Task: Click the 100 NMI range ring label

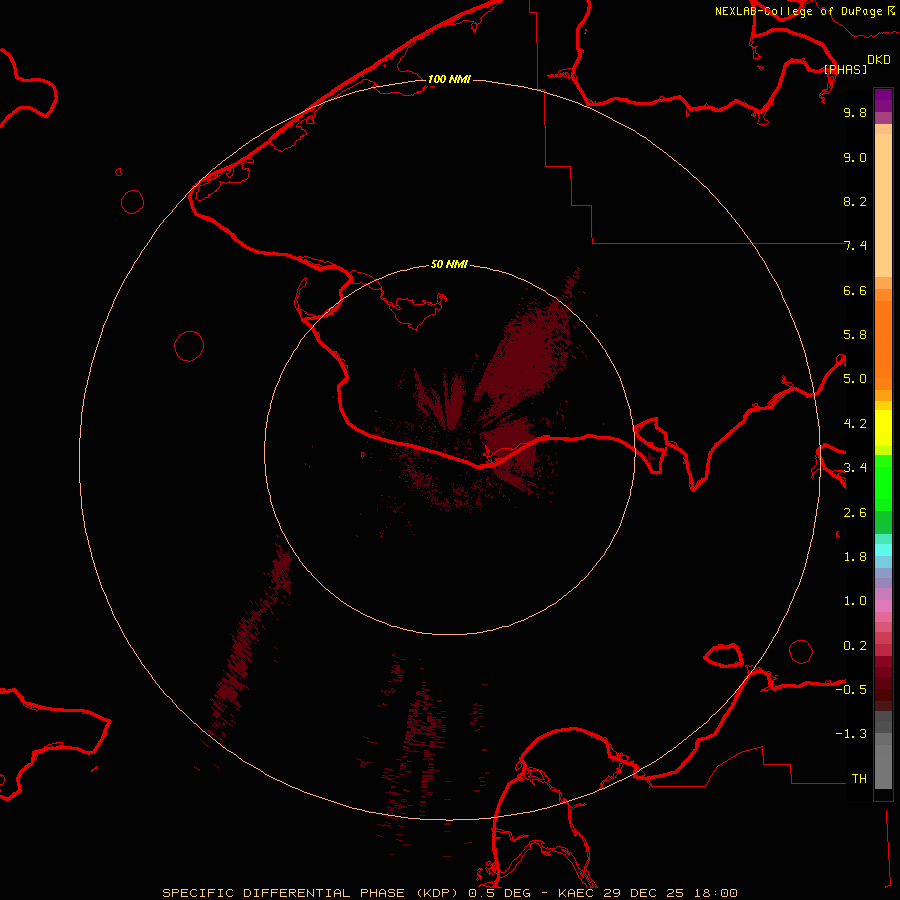Action: tap(449, 79)
